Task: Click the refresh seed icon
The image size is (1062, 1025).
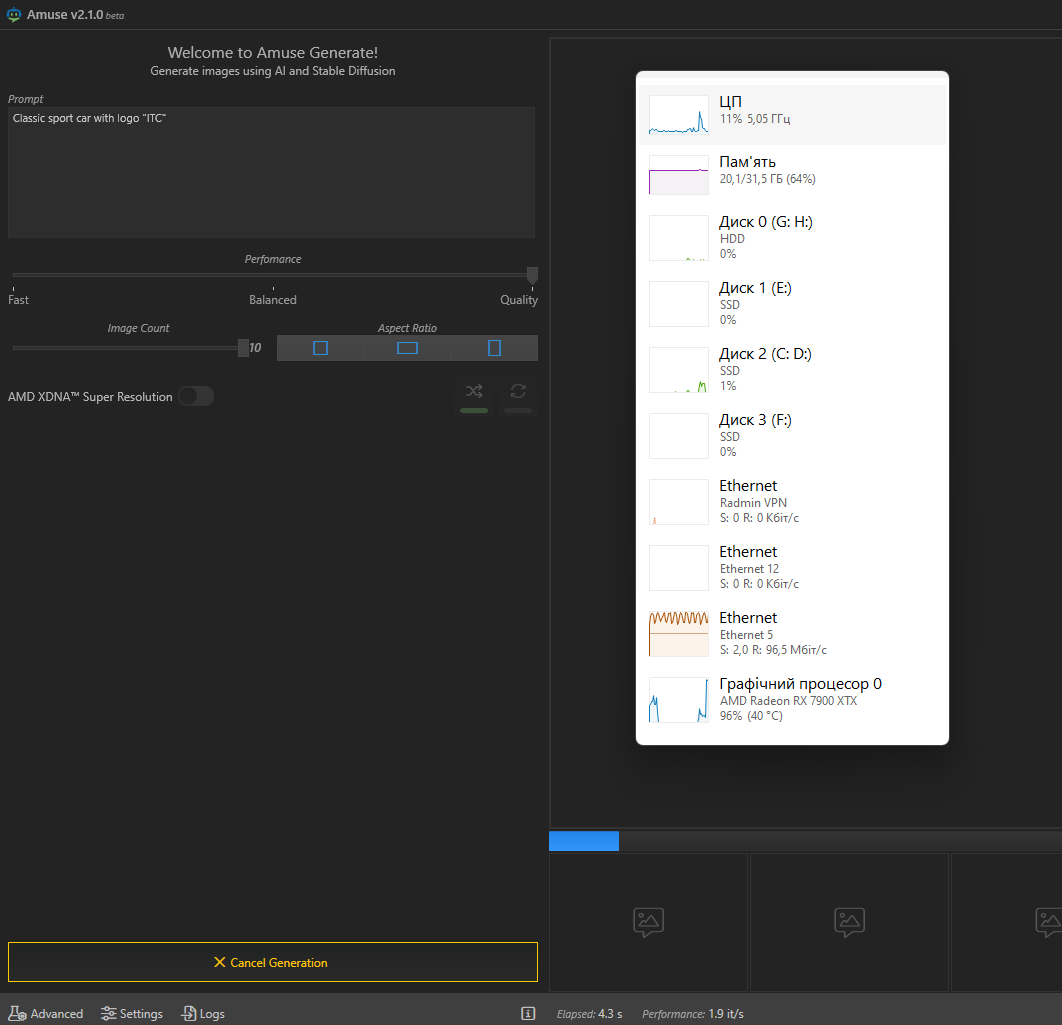Action: click(518, 392)
